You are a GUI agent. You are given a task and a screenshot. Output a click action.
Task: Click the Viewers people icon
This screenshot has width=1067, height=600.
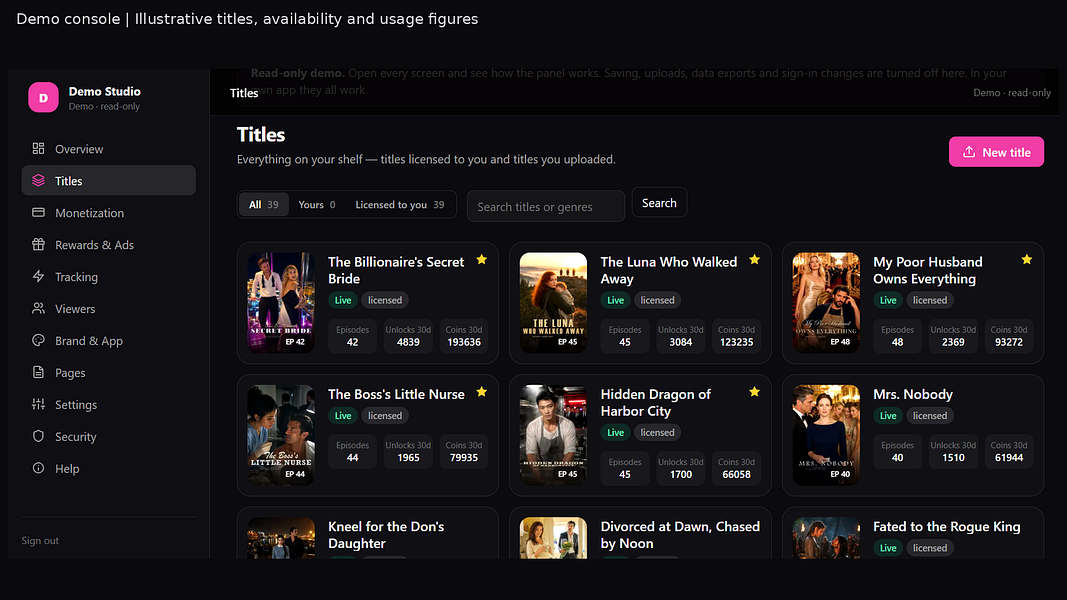pos(38,308)
